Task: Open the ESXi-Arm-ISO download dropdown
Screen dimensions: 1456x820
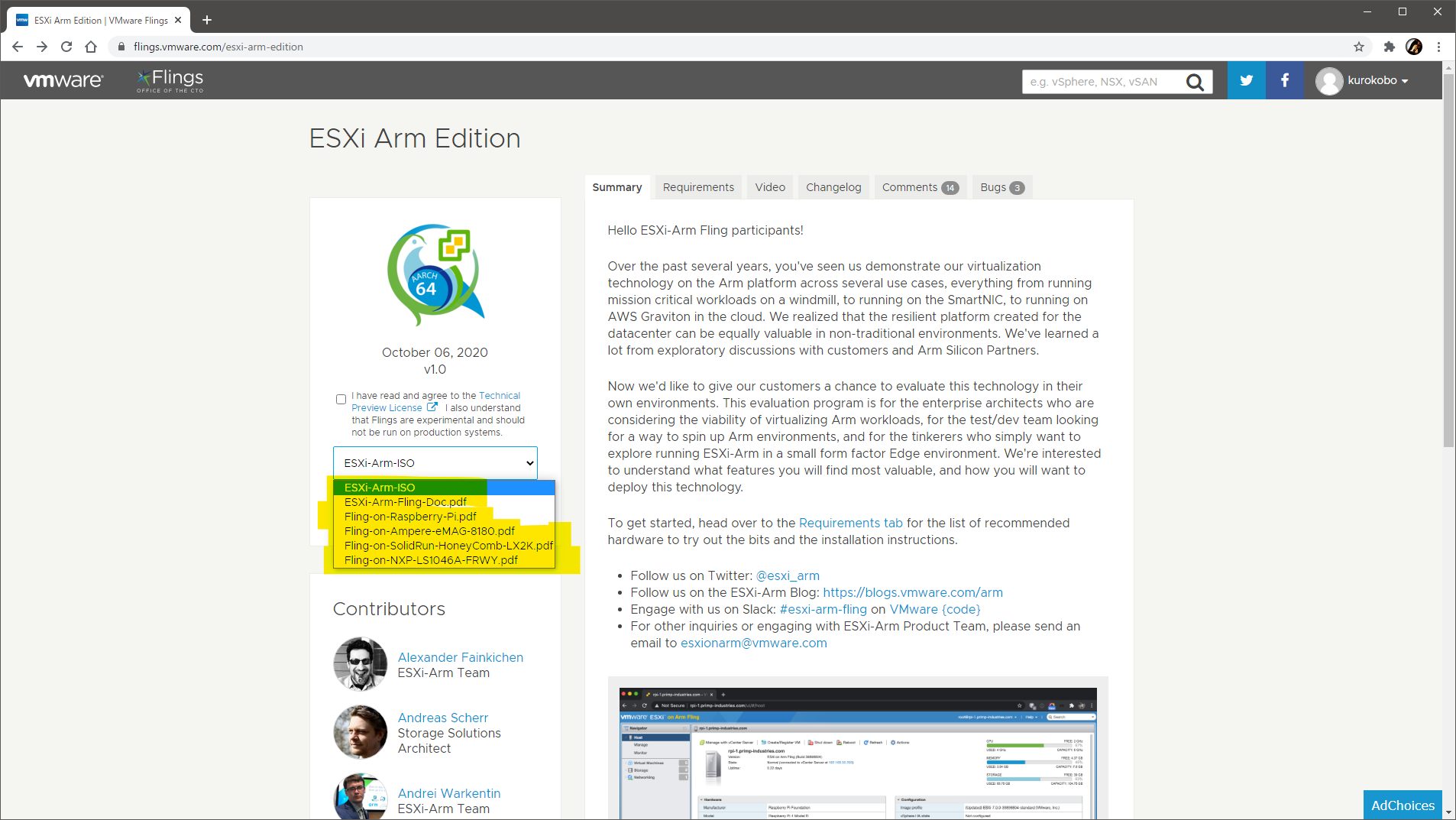Action: point(435,463)
